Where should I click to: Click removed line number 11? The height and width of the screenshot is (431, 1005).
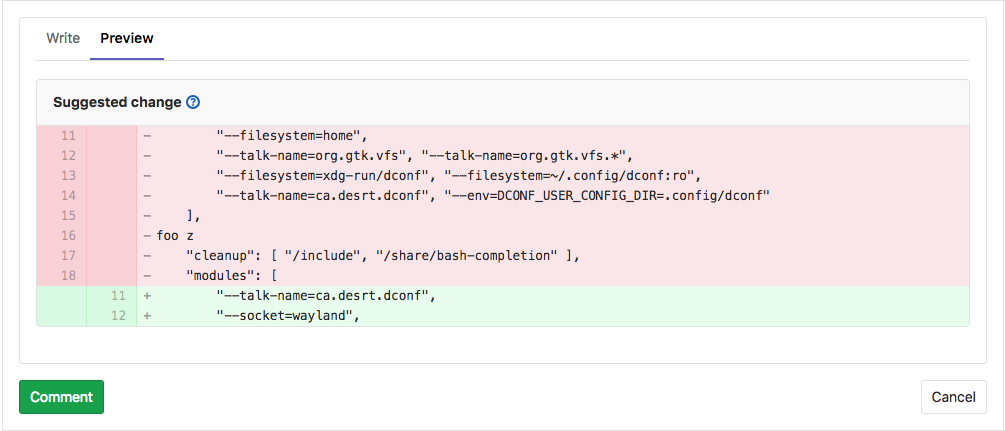click(x=68, y=135)
